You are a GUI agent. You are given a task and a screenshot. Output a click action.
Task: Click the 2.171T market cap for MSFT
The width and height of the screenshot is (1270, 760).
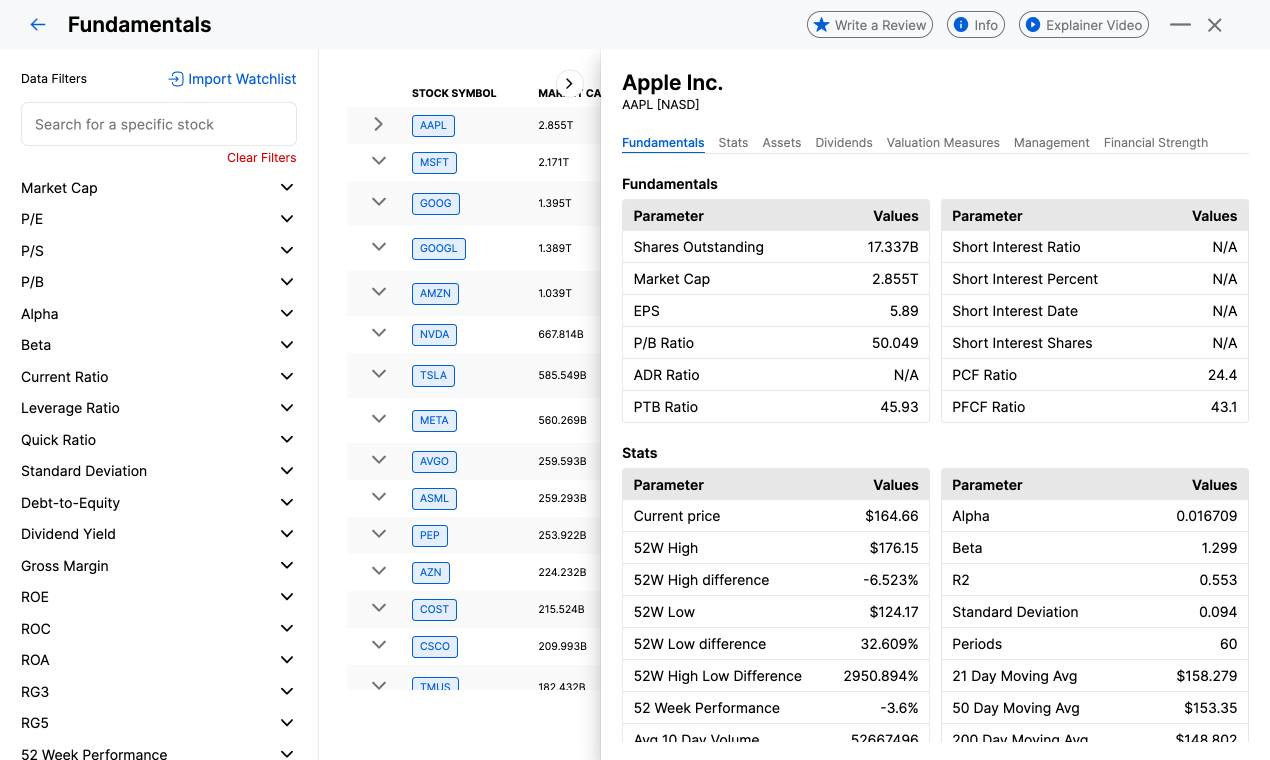click(555, 162)
